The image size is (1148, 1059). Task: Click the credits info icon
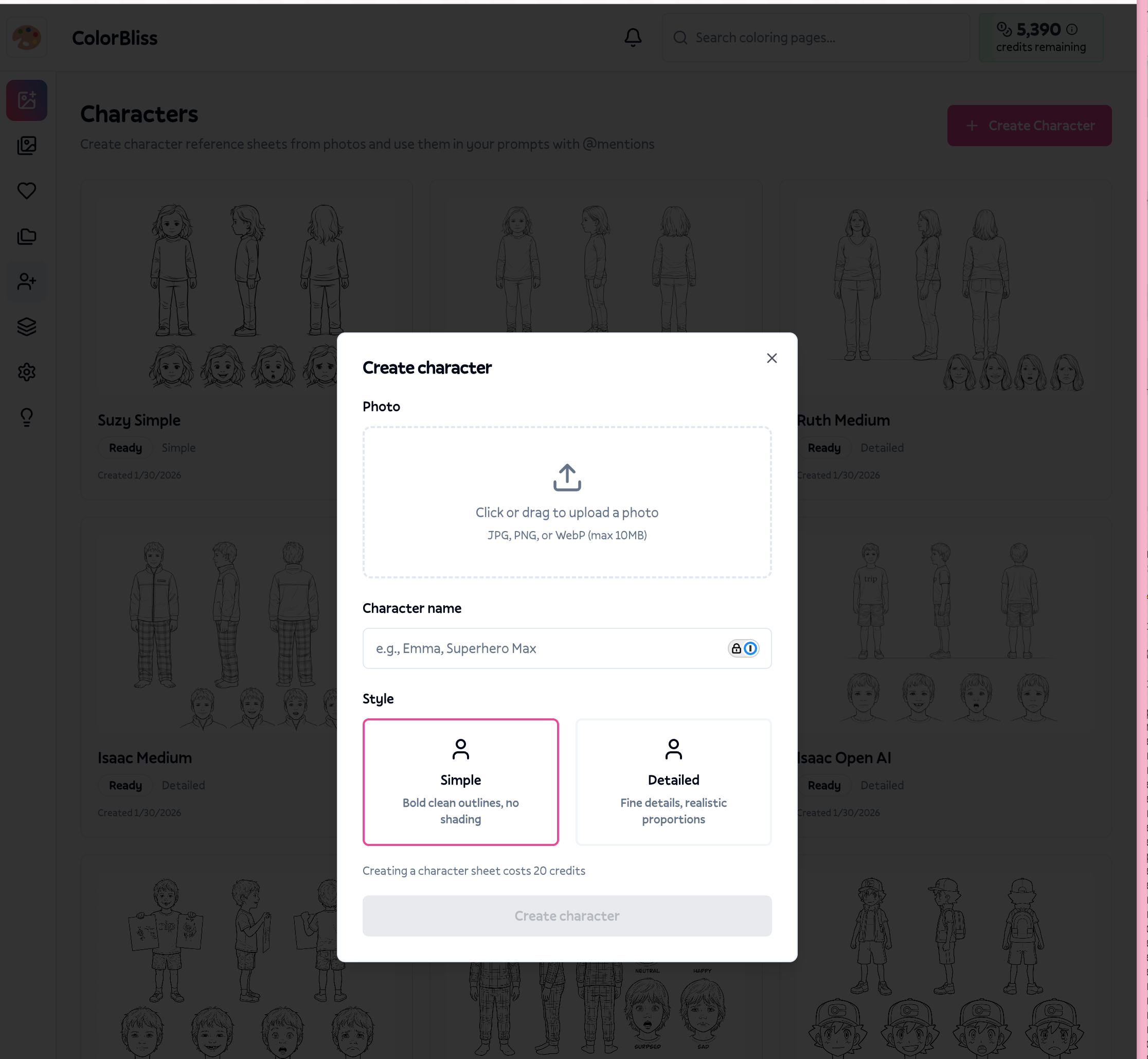[x=1072, y=29]
